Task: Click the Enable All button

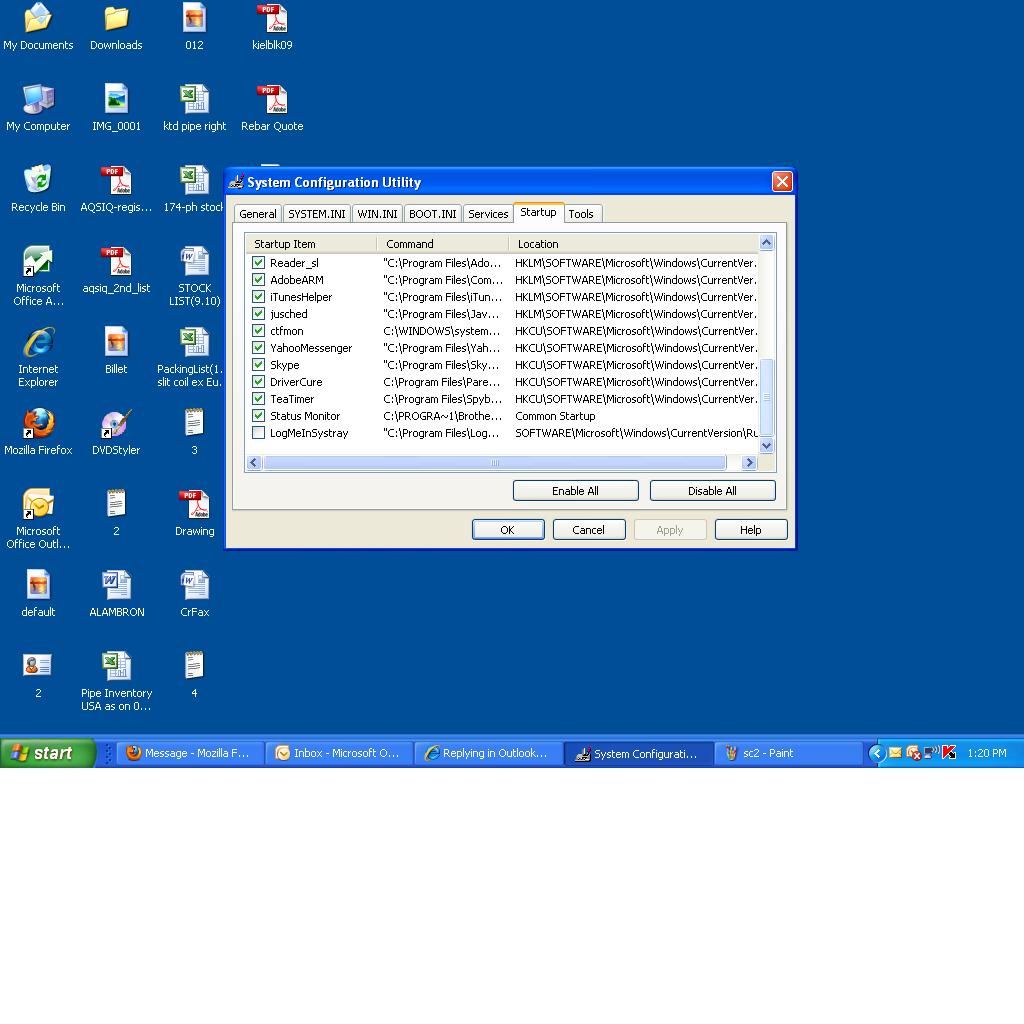Action: point(575,490)
